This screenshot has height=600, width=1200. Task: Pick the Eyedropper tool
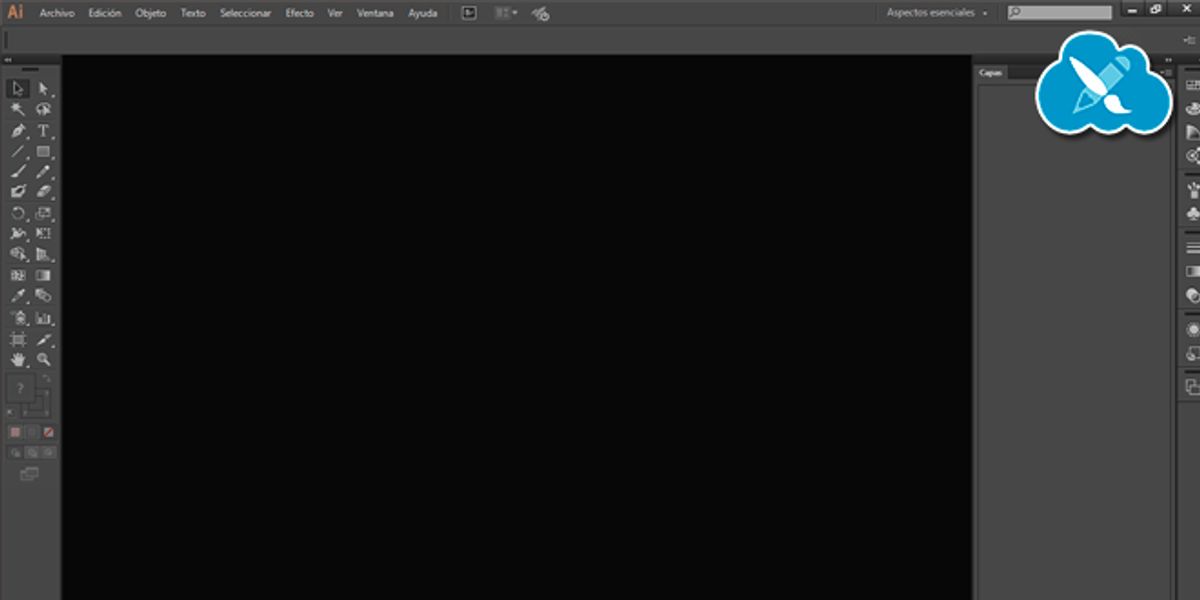[x=18, y=296]
